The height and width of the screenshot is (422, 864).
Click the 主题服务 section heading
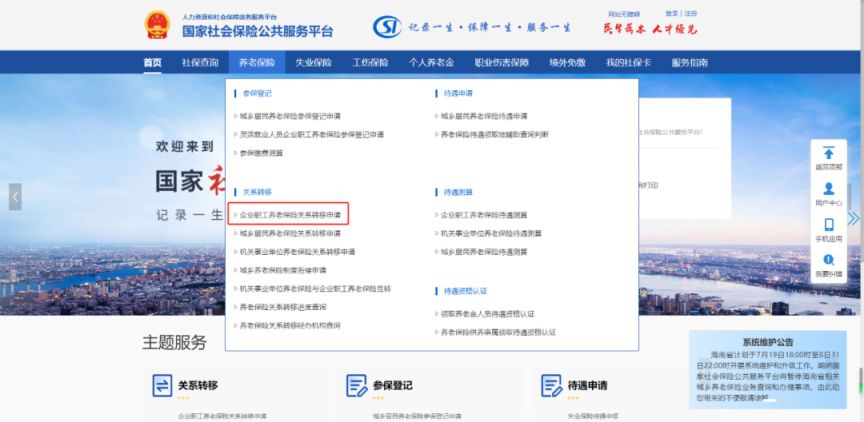174,343
